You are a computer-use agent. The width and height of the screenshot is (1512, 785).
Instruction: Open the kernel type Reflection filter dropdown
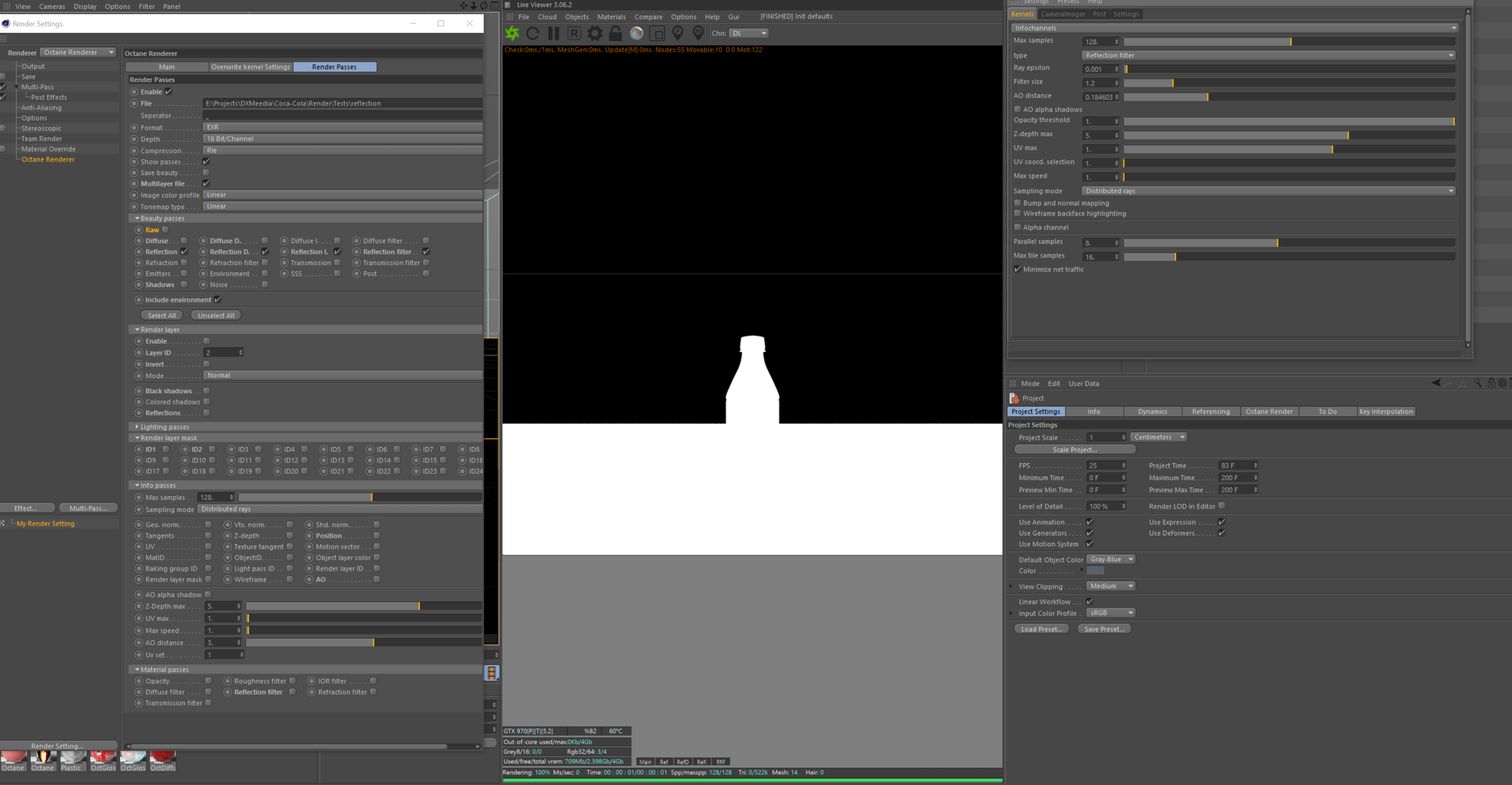click(x=1268, y=55)
